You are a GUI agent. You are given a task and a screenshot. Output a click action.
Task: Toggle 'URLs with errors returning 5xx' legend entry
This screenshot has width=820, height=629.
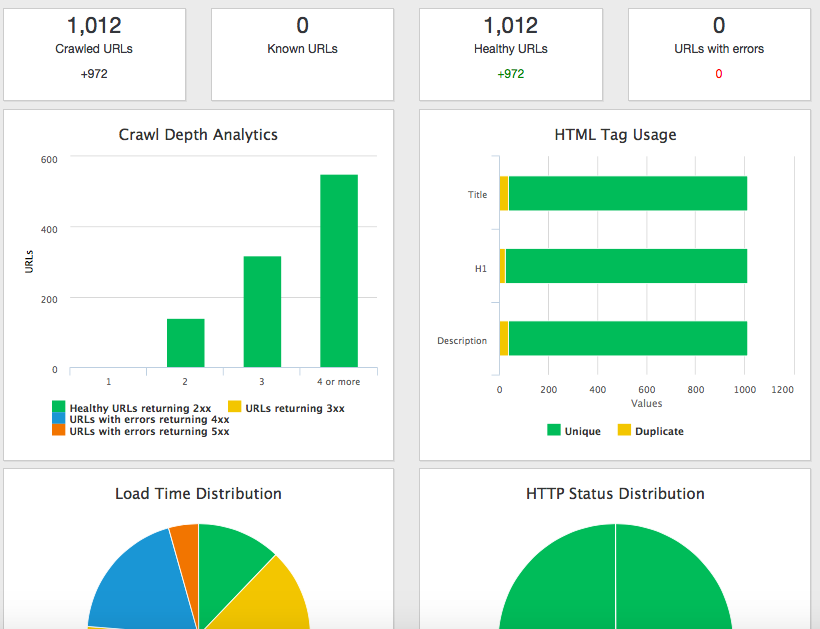148,432
